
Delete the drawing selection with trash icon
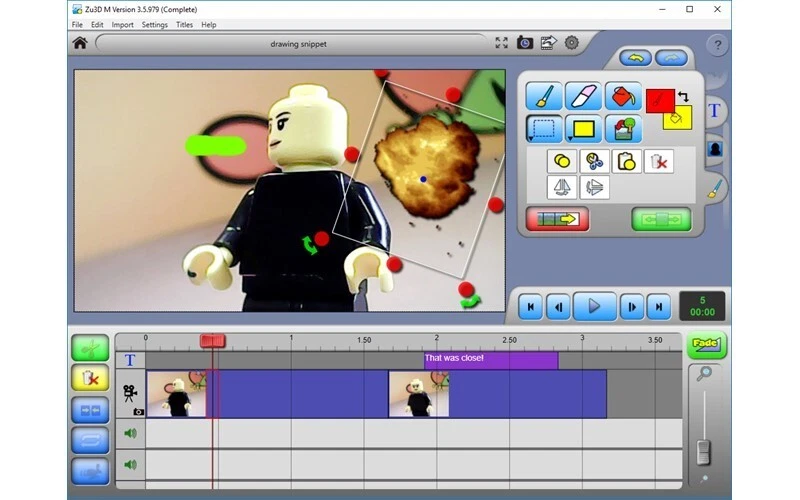659,162
